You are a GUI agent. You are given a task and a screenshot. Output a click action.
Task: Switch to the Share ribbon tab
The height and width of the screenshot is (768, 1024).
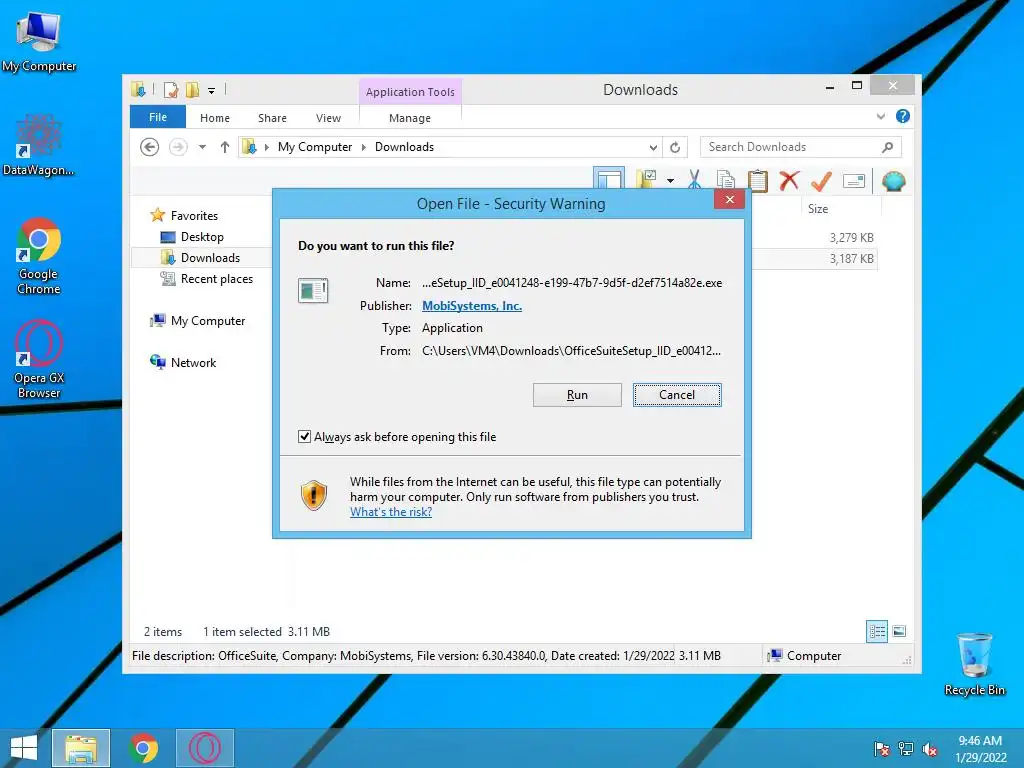(x=272, y=118)
